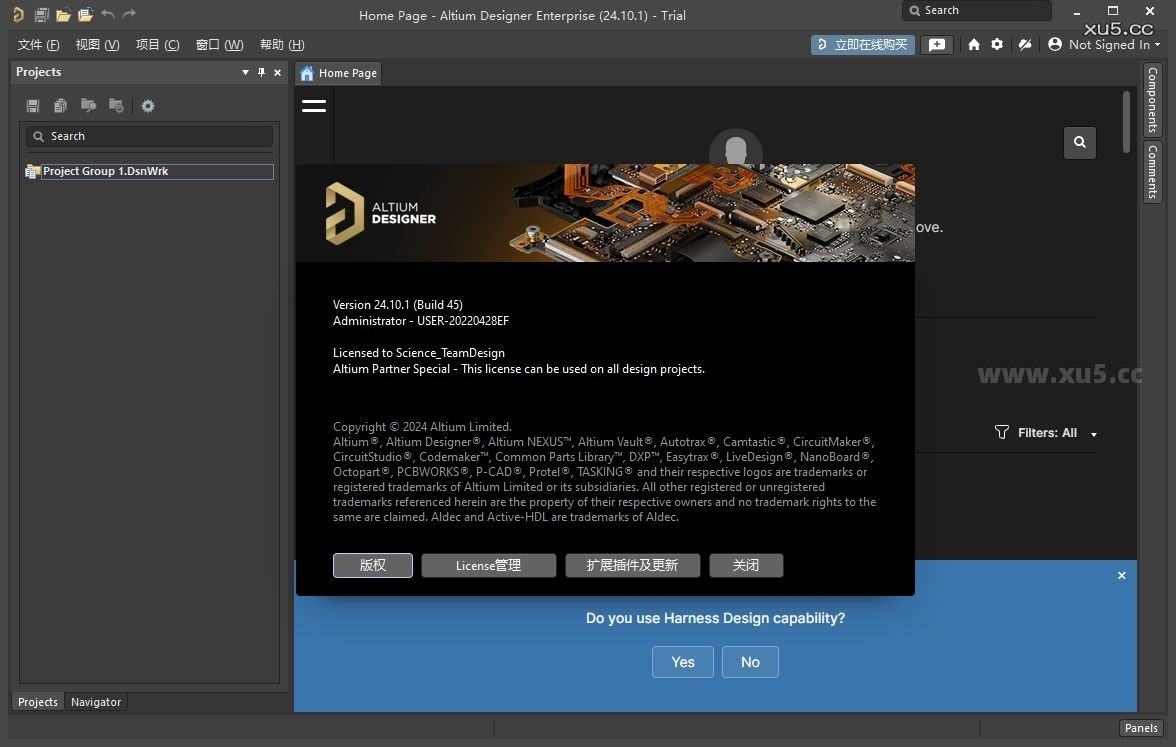Image resolution: width=1176 pixels, height=747 pixels.
Task: Click the License管理 button in the About dialog
Action: [488, 565]
